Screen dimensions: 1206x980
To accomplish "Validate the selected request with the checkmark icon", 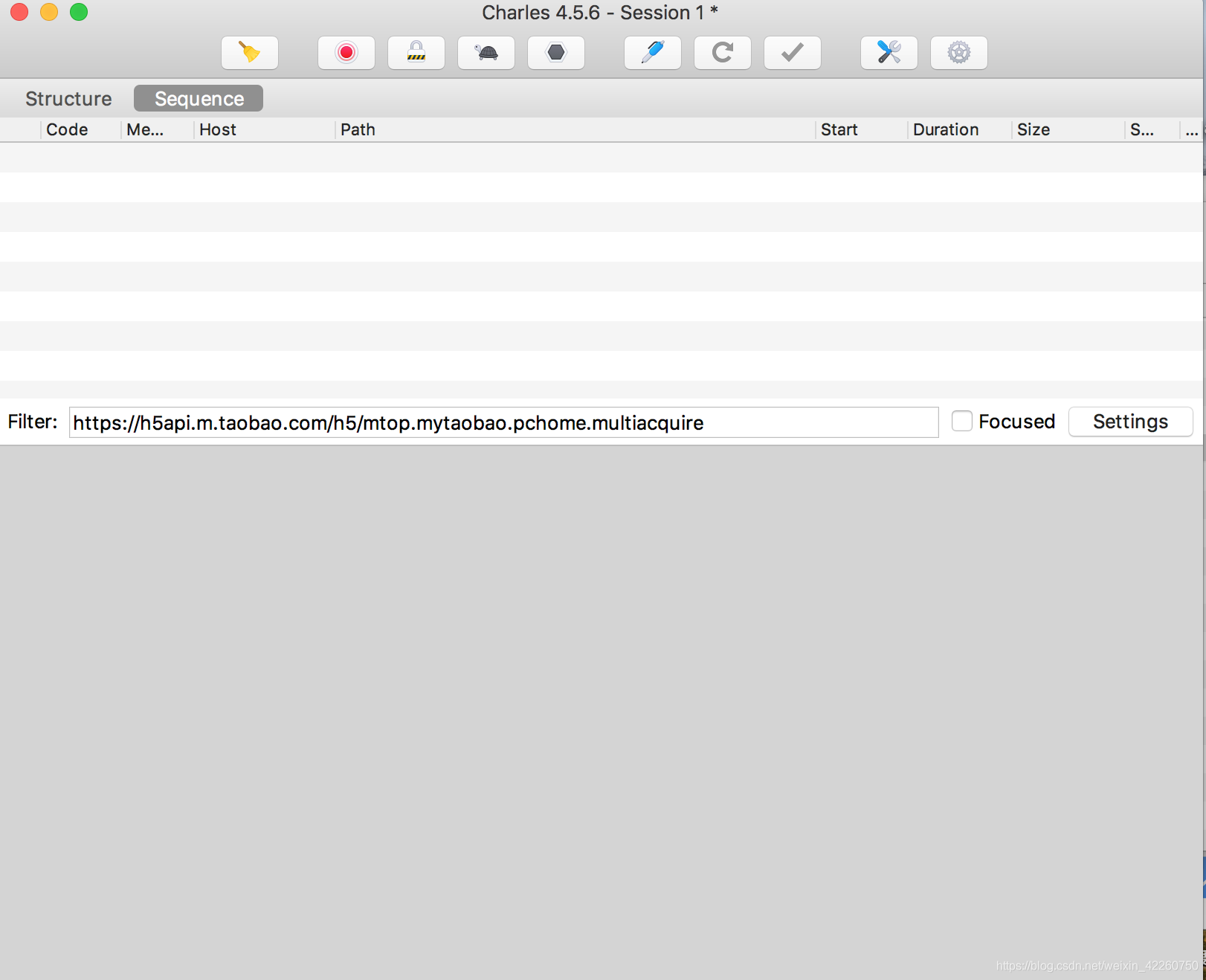I will [x=793, y=53].
